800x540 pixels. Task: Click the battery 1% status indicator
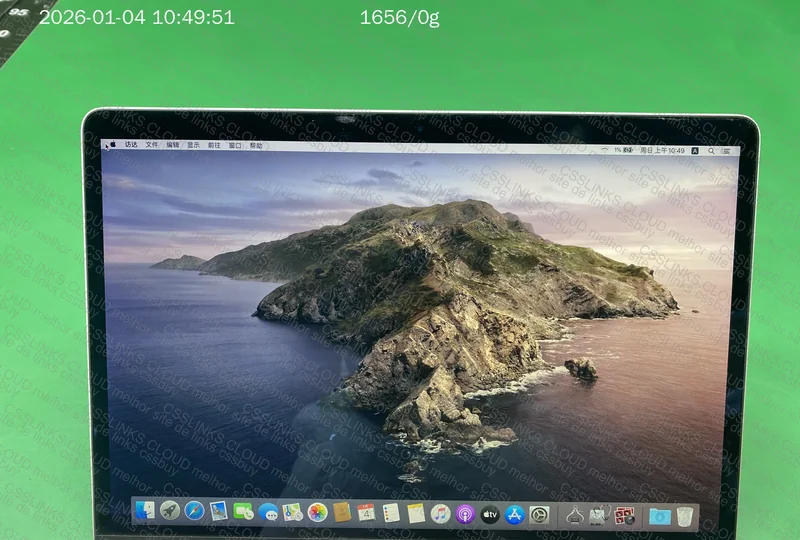(623, 150)
